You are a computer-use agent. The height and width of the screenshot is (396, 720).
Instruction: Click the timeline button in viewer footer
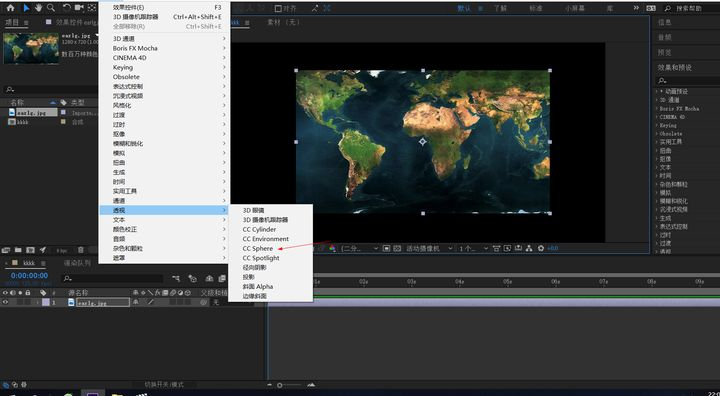[518, 249]
